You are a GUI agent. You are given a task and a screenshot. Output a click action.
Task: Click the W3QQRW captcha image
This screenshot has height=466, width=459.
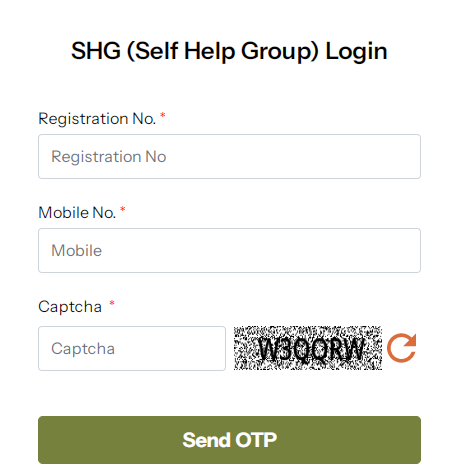[308, 348]
